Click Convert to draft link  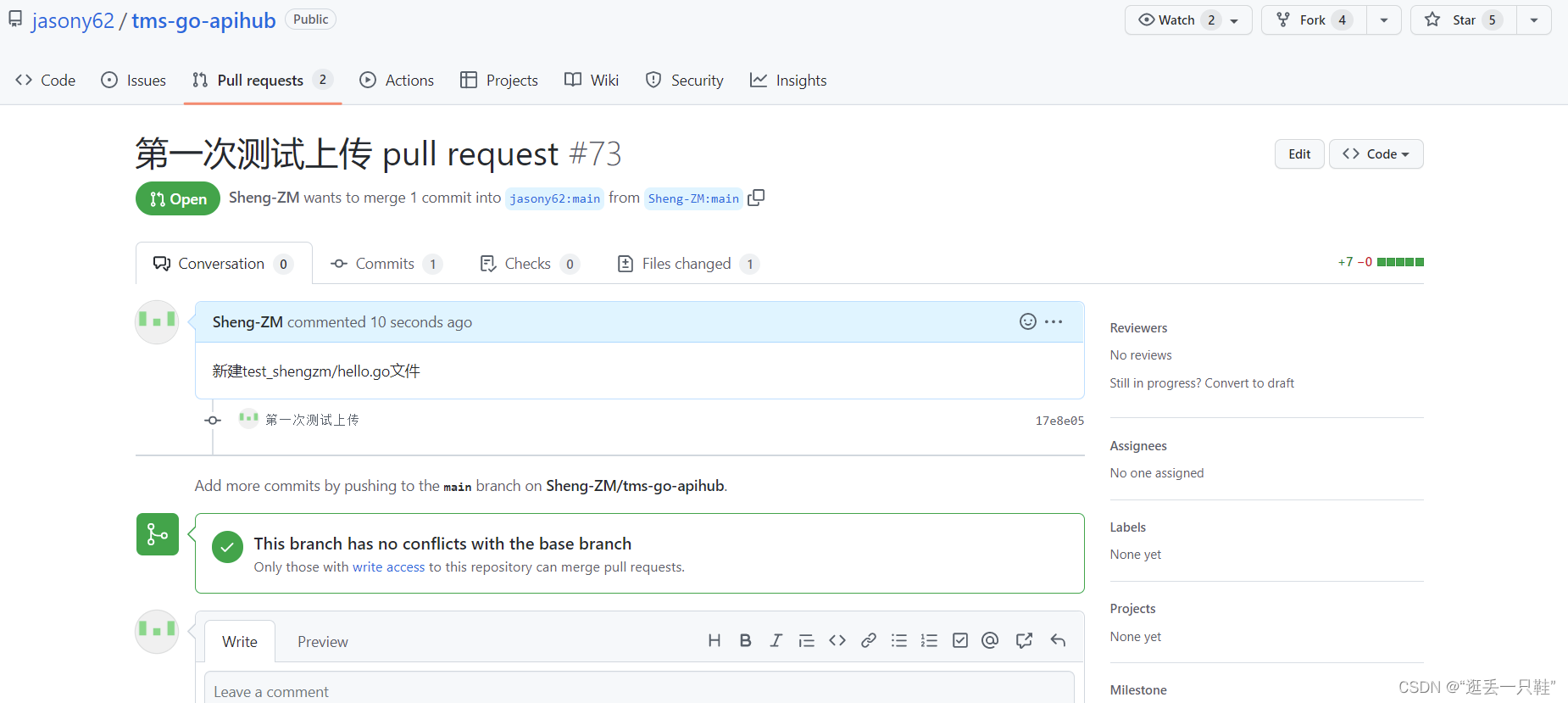pyautogui.click(x=1249, y=383)
